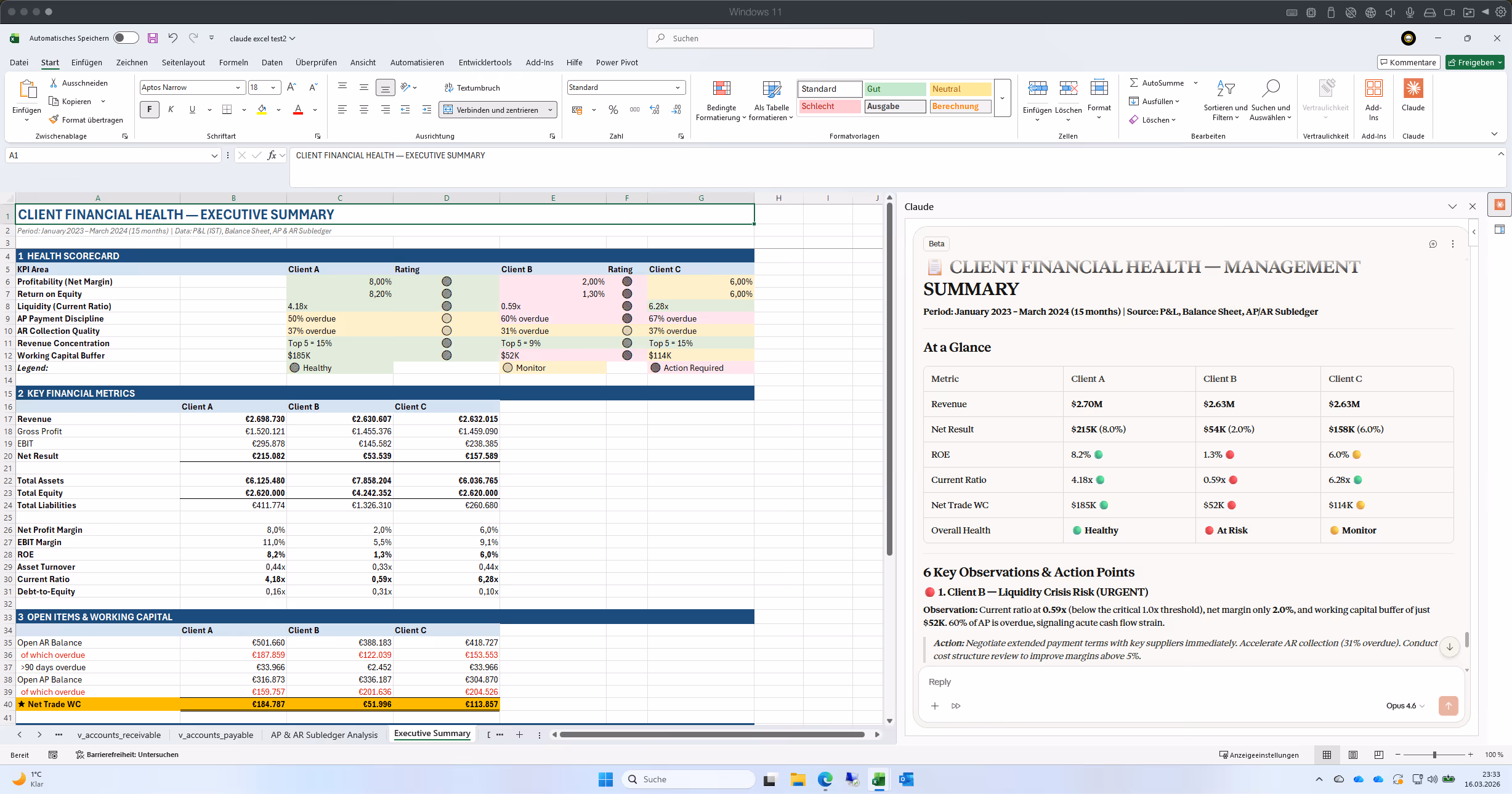Click the percent number format icon
The height and width of the screenshot is (794, 1512).
point(613,110)
